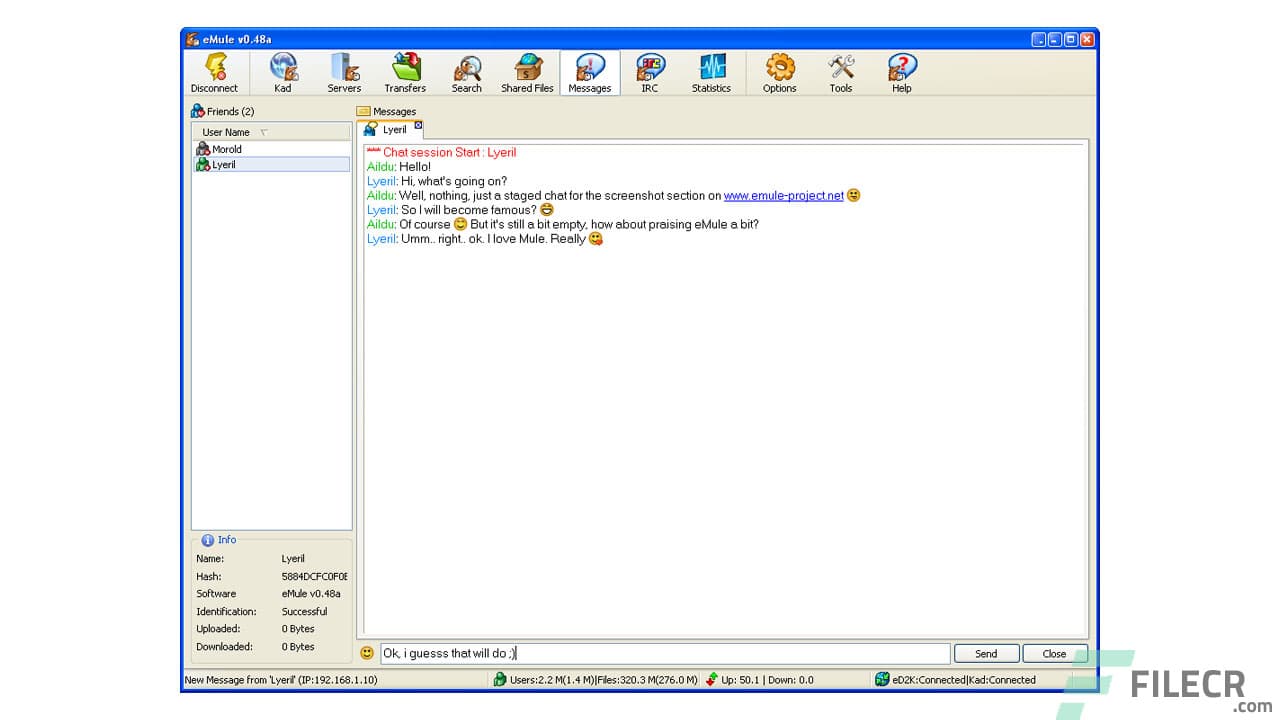Image resolution: width=1280 pixels, height=720 pixels.
Task: Select the Disconnect toolbar icon
Action: (x=214, y=70)
